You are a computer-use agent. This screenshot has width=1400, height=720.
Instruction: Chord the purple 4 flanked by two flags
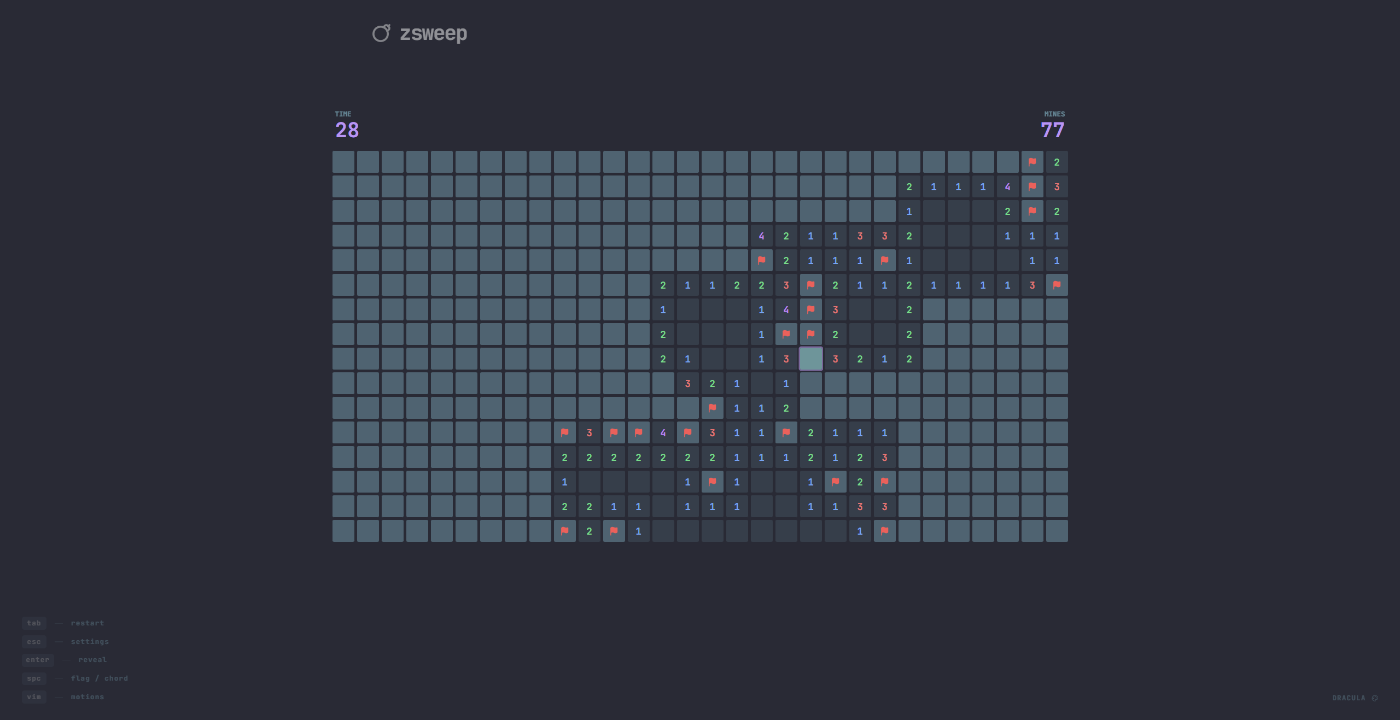(663, 433)
